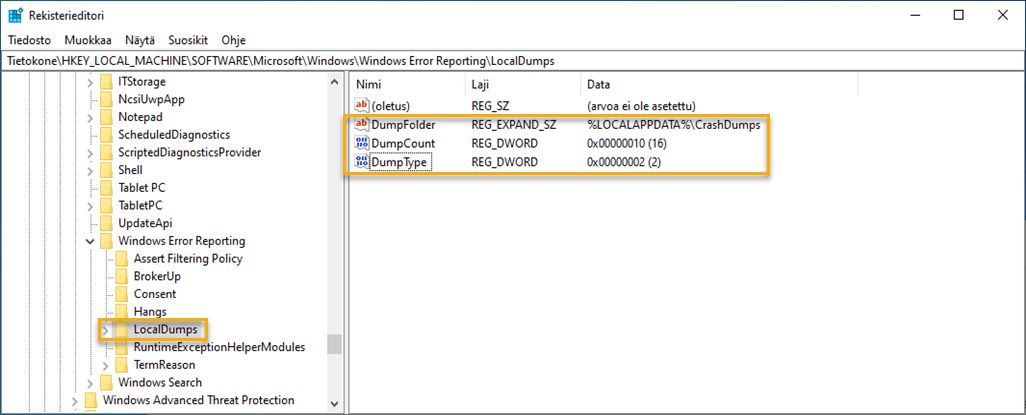Click the DumpCount binary value icon
The width and height of the screenshot is (1026, 415).
(x=362, y=143)
